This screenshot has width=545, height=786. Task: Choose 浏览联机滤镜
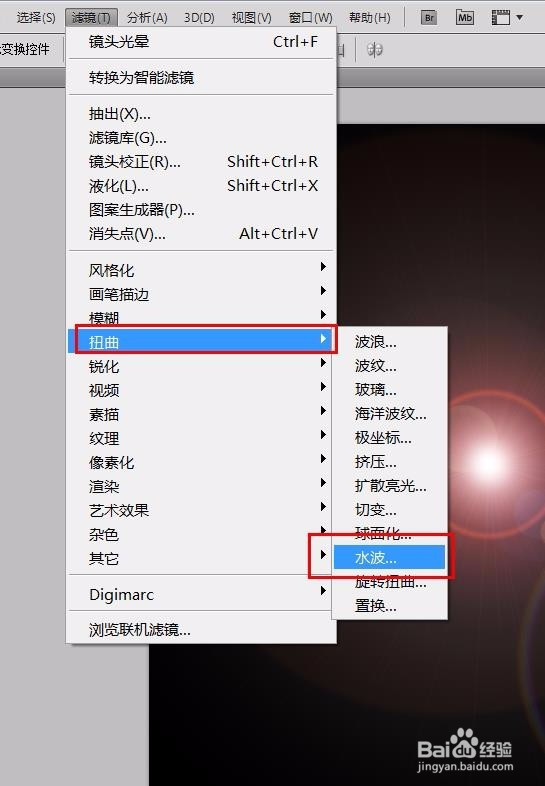pos(202,630)
